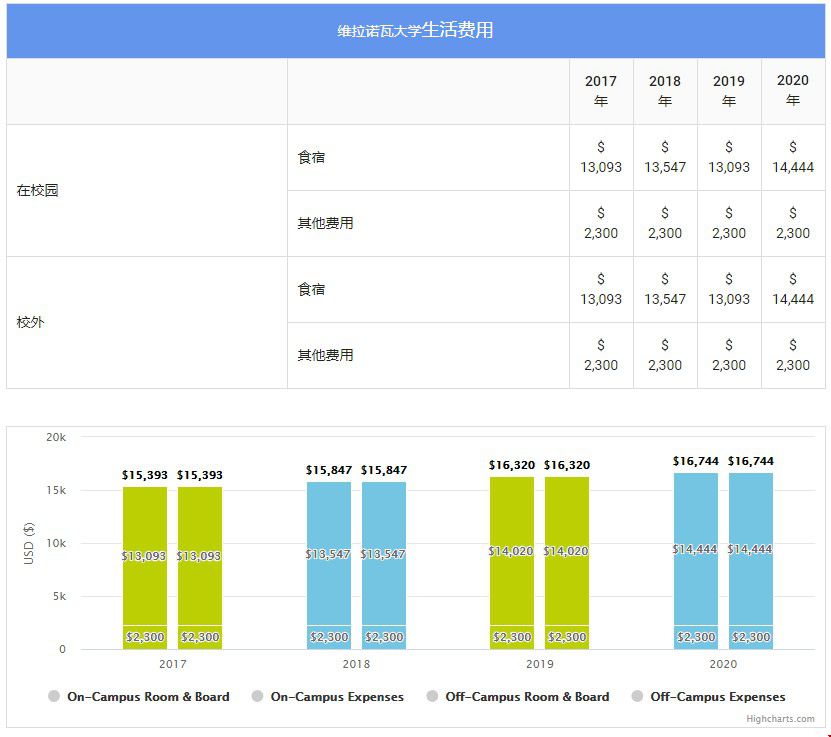Select the 在校园 食宿 cell for 2017
The height and width of the screenshot is (737, 831).
click(601, 157)
